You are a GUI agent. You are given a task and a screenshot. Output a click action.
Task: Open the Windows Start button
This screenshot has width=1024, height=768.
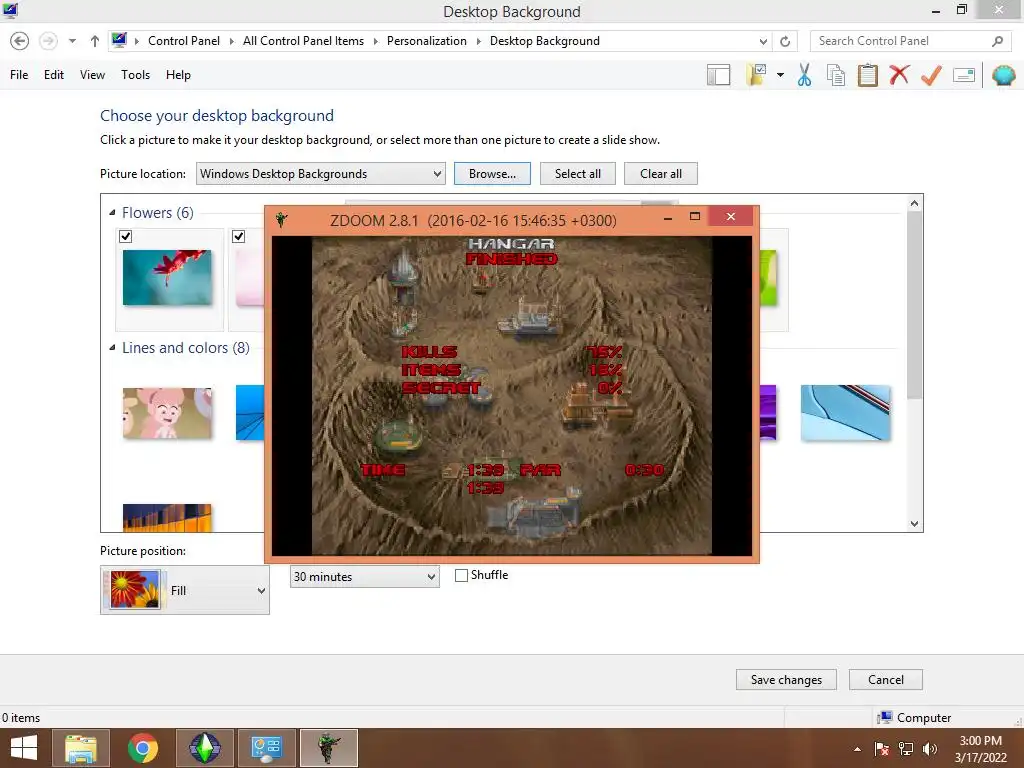pyautogui.click(x=24, y=748)
